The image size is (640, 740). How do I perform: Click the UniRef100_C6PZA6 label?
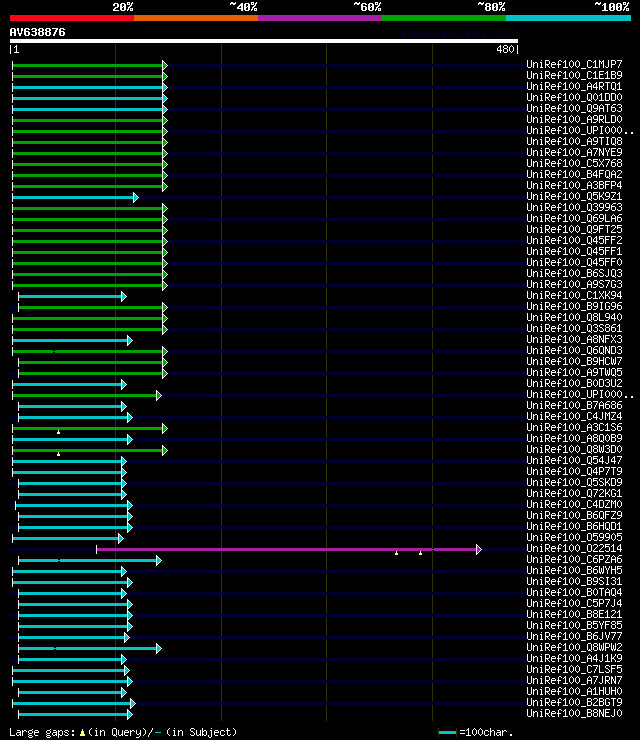pyautogui.click(x=574, y=559)
